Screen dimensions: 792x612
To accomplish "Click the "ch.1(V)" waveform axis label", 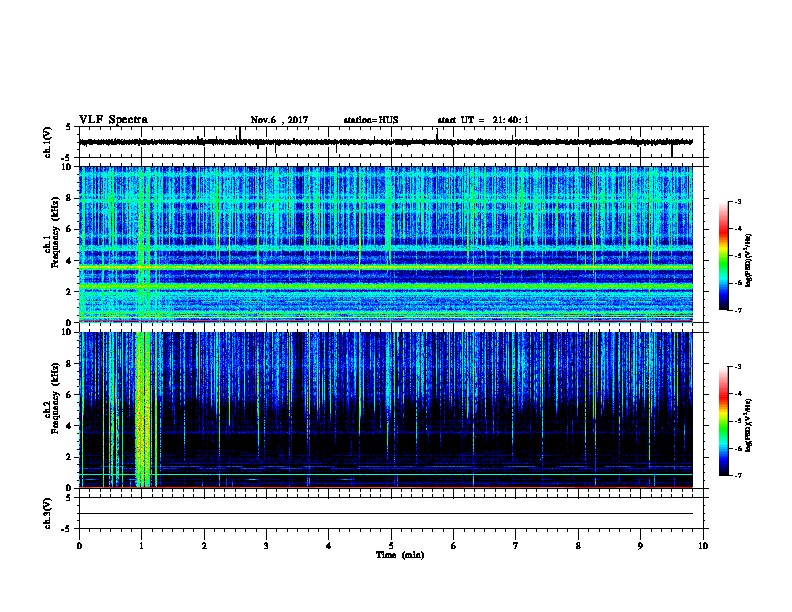I will click(48, 142).
